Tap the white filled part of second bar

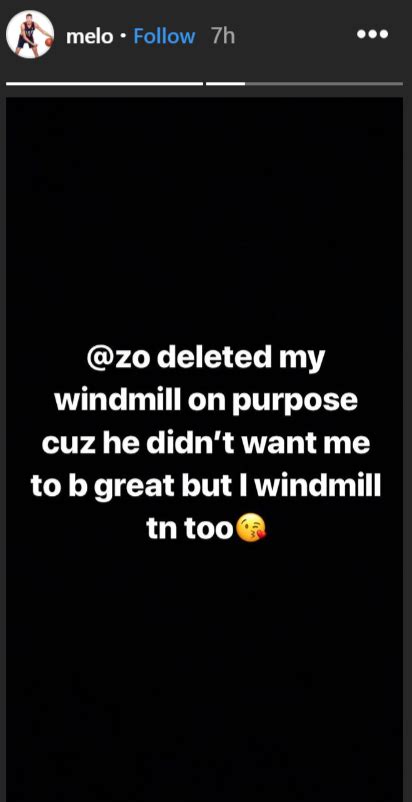[225, 83]
